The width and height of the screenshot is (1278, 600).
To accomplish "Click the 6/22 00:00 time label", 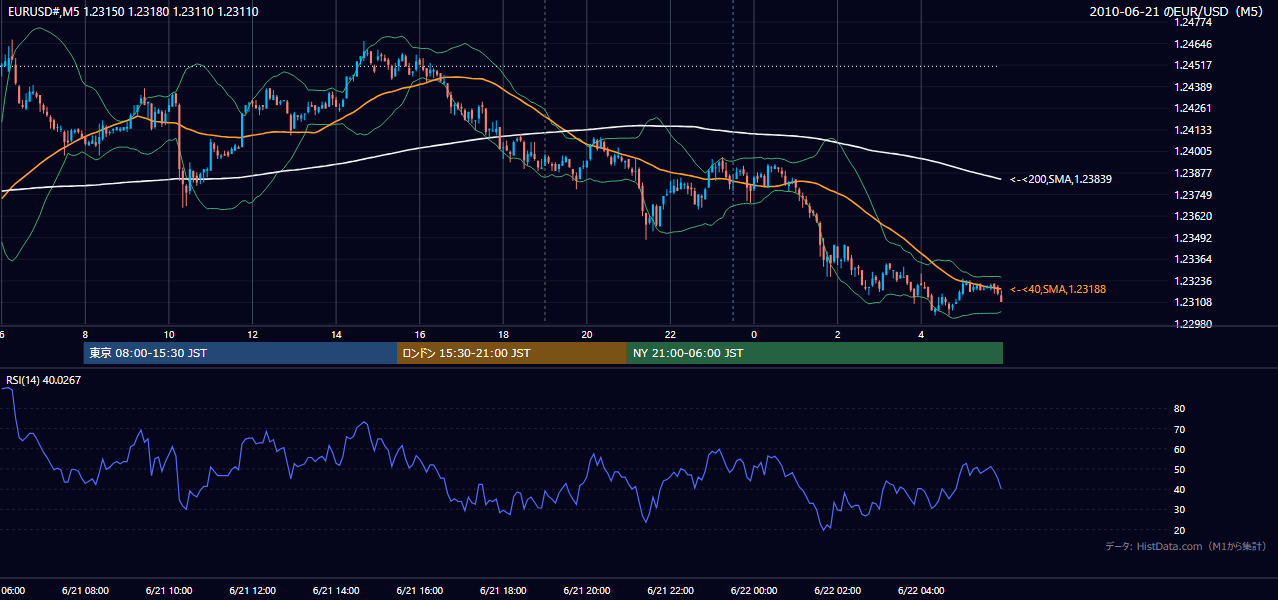I will point(754,591).
